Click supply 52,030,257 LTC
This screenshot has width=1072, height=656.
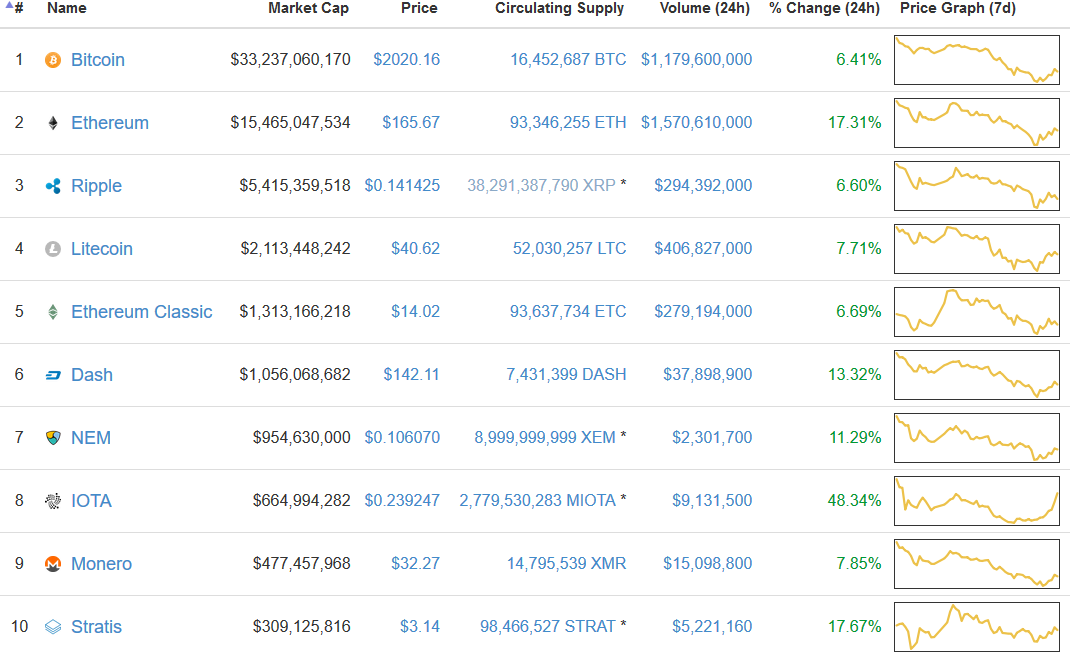click(x=570, y=248)
